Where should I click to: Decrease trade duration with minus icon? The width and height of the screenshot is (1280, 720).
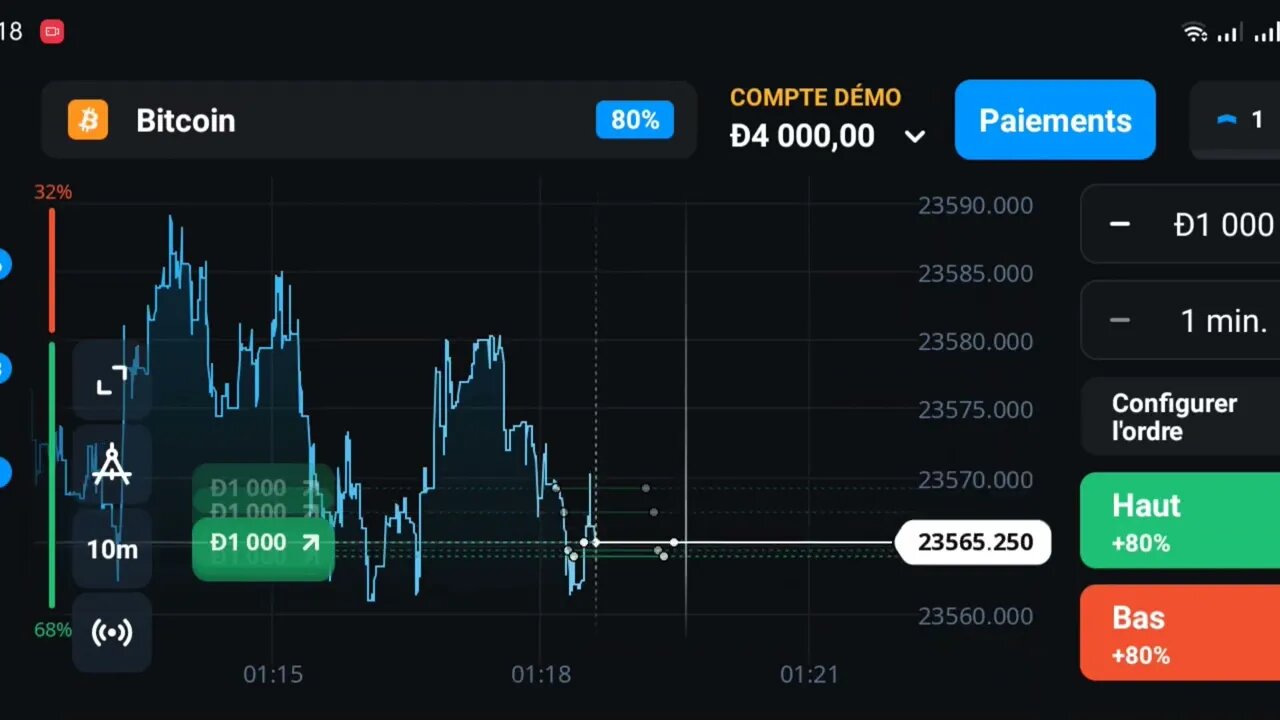click(1120, 321)
